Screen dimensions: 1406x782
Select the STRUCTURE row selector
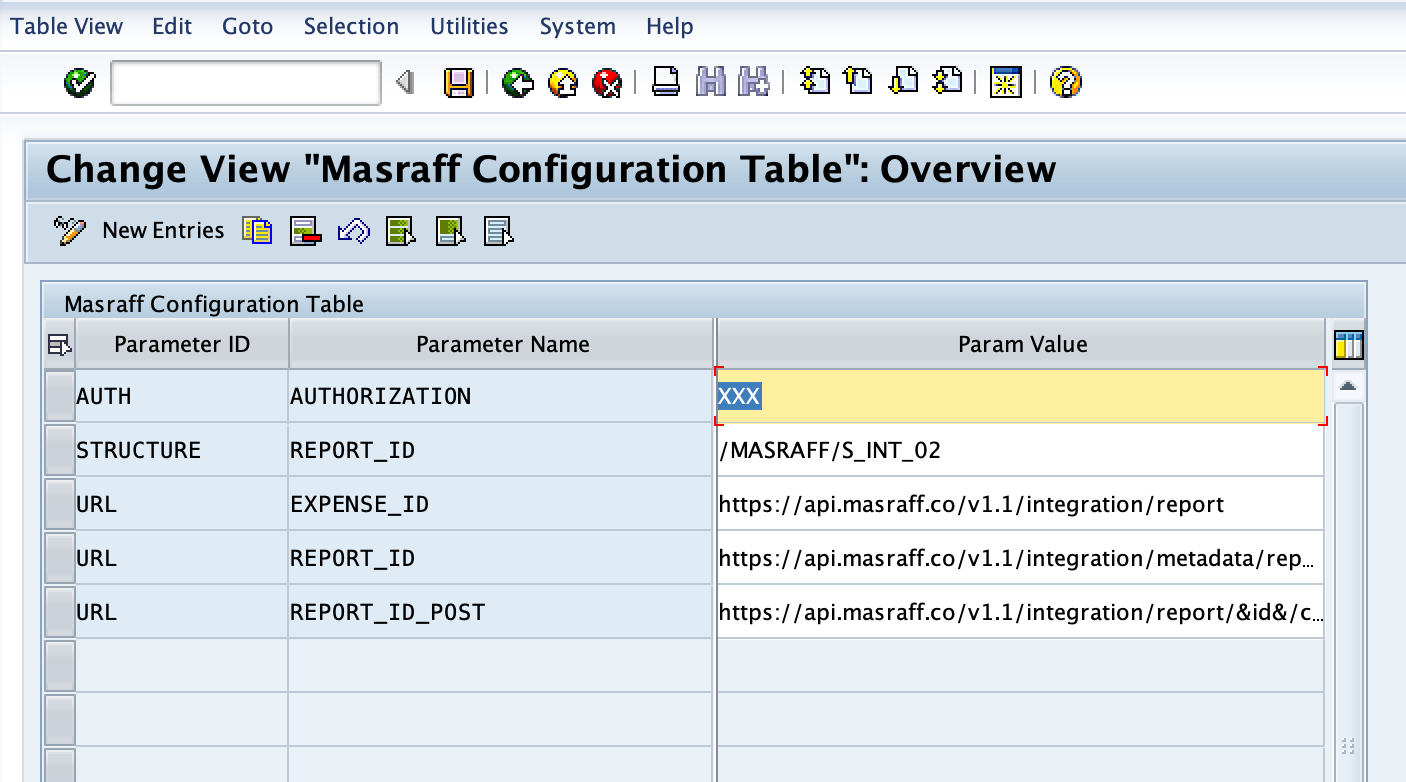tap(60, 450)
